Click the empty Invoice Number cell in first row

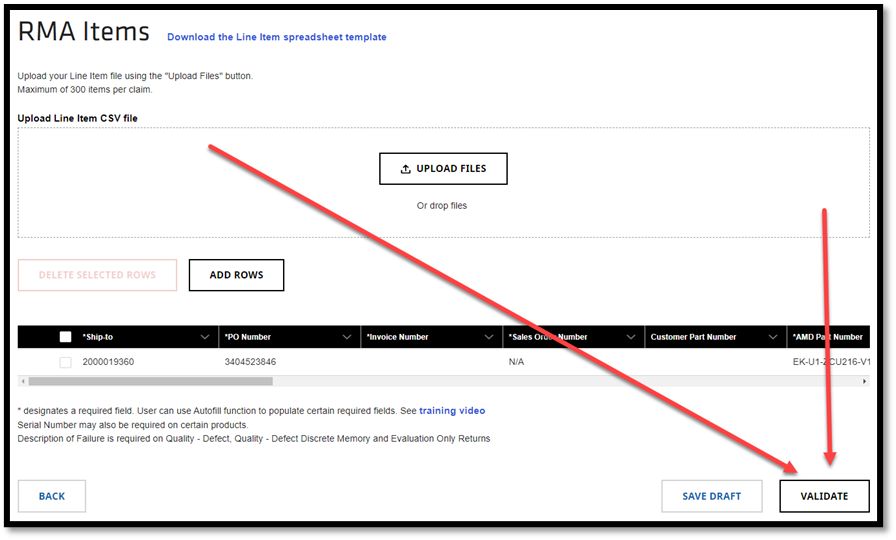[x=431, y=362]
